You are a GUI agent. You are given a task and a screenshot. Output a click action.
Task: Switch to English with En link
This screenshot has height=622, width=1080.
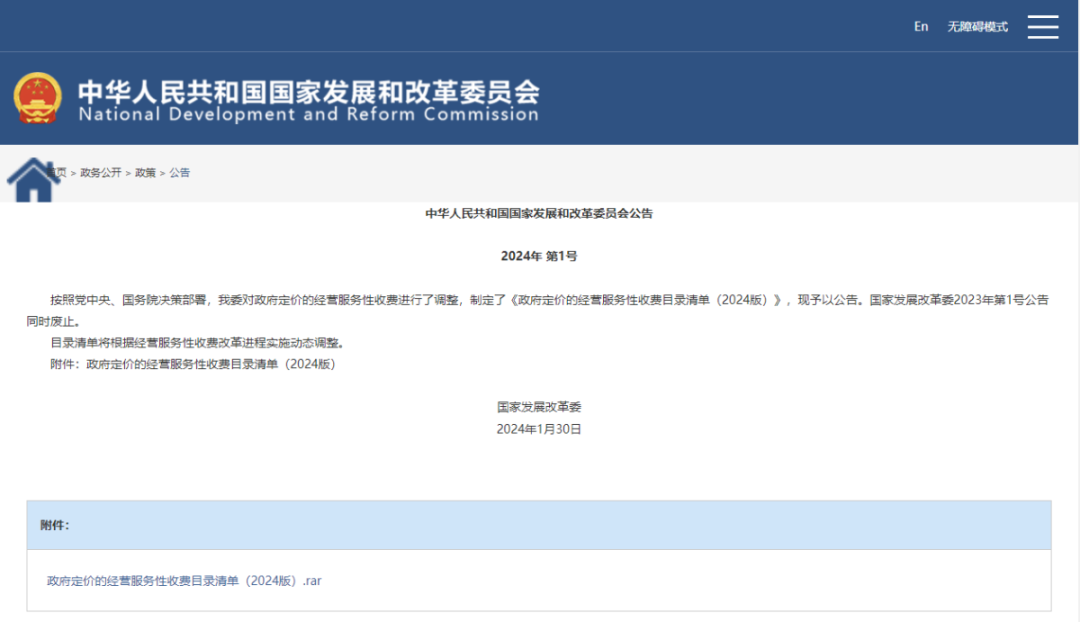(921, 27)
